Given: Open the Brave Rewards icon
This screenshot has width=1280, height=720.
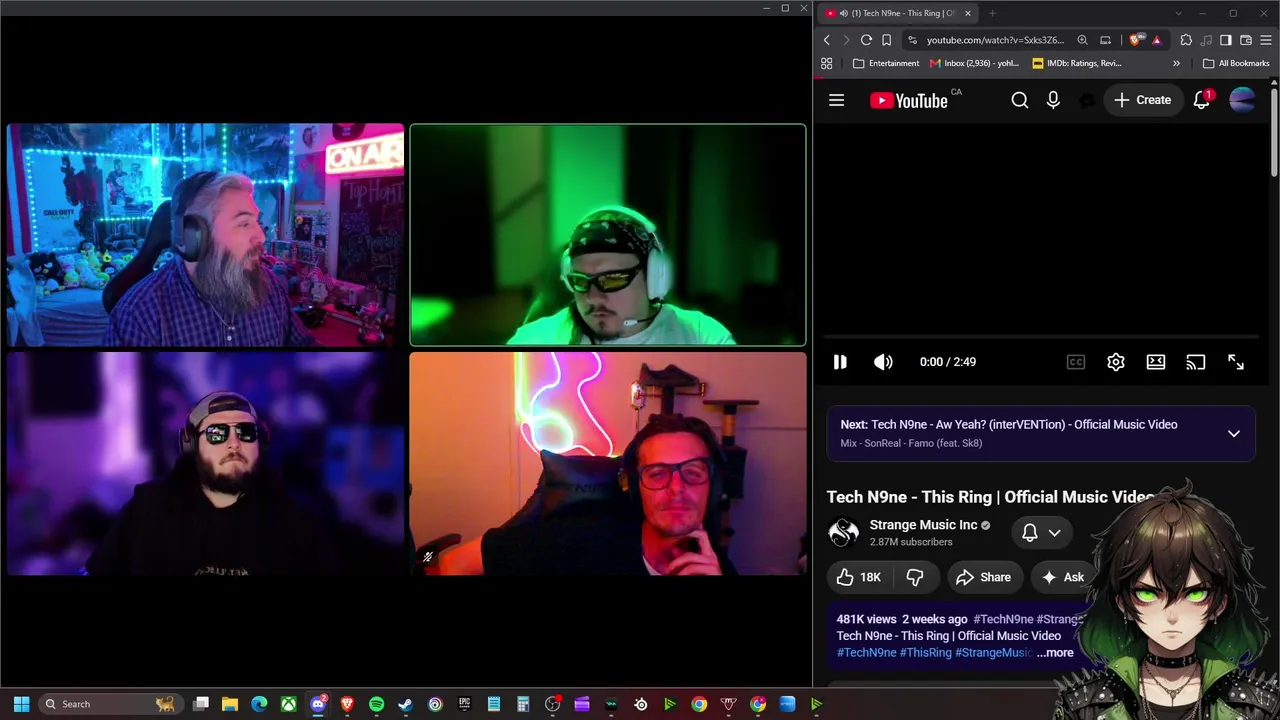Looking at the screenshot, I should pos(1157,40).
